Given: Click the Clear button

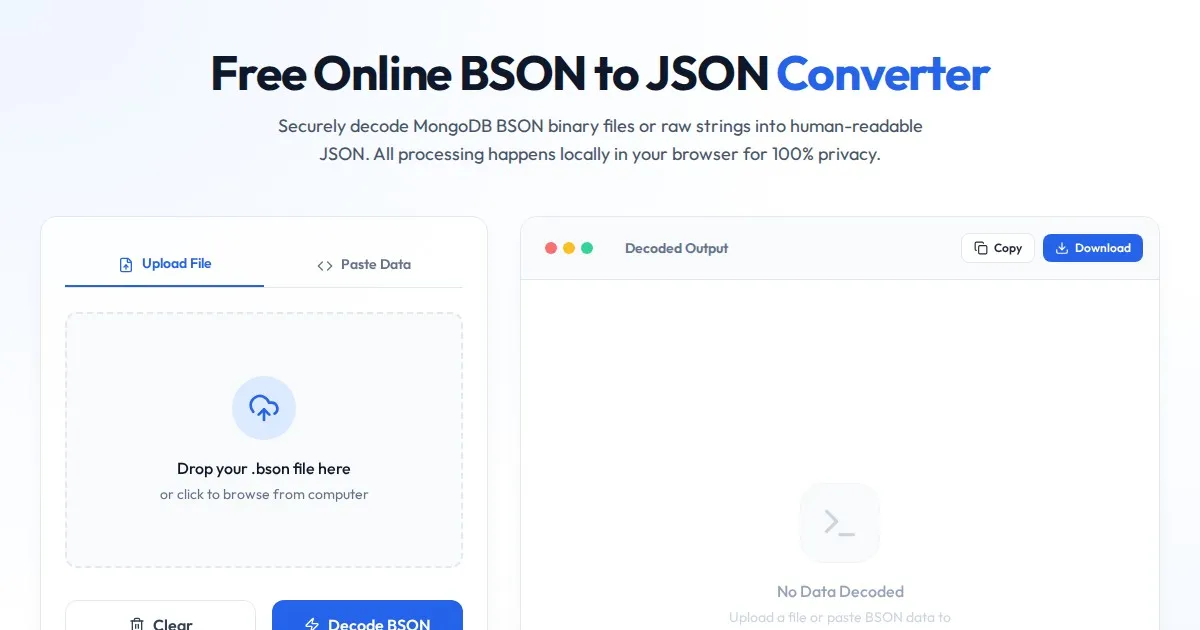Looking at the screenshot, I should pyautogui.click(x=160, y=615).
